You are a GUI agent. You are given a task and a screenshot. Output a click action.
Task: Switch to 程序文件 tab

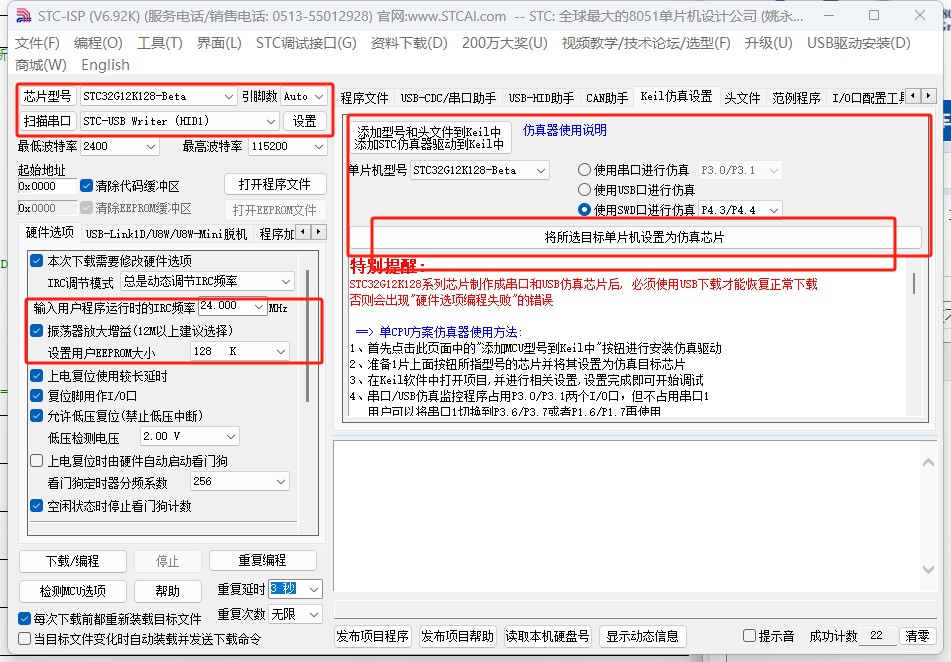(364, 98)
